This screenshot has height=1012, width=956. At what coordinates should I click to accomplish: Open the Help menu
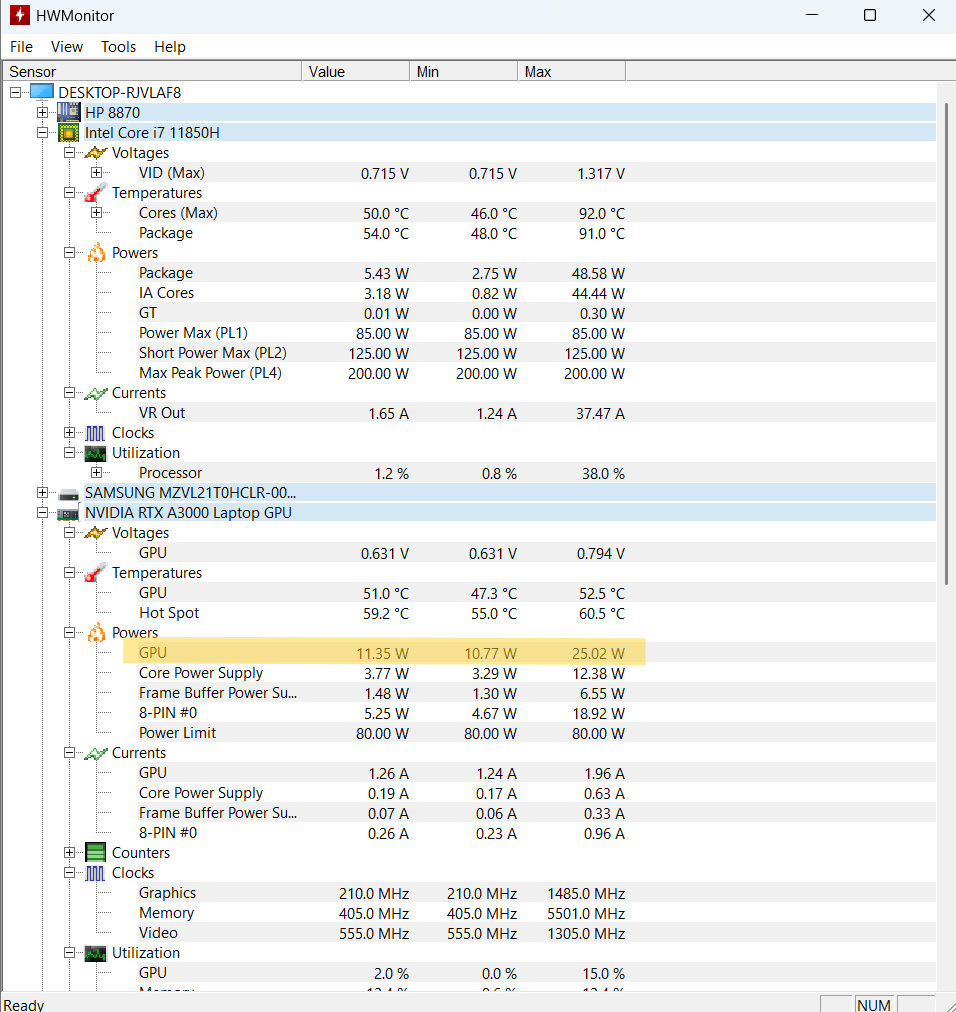[x=170, y=46]
